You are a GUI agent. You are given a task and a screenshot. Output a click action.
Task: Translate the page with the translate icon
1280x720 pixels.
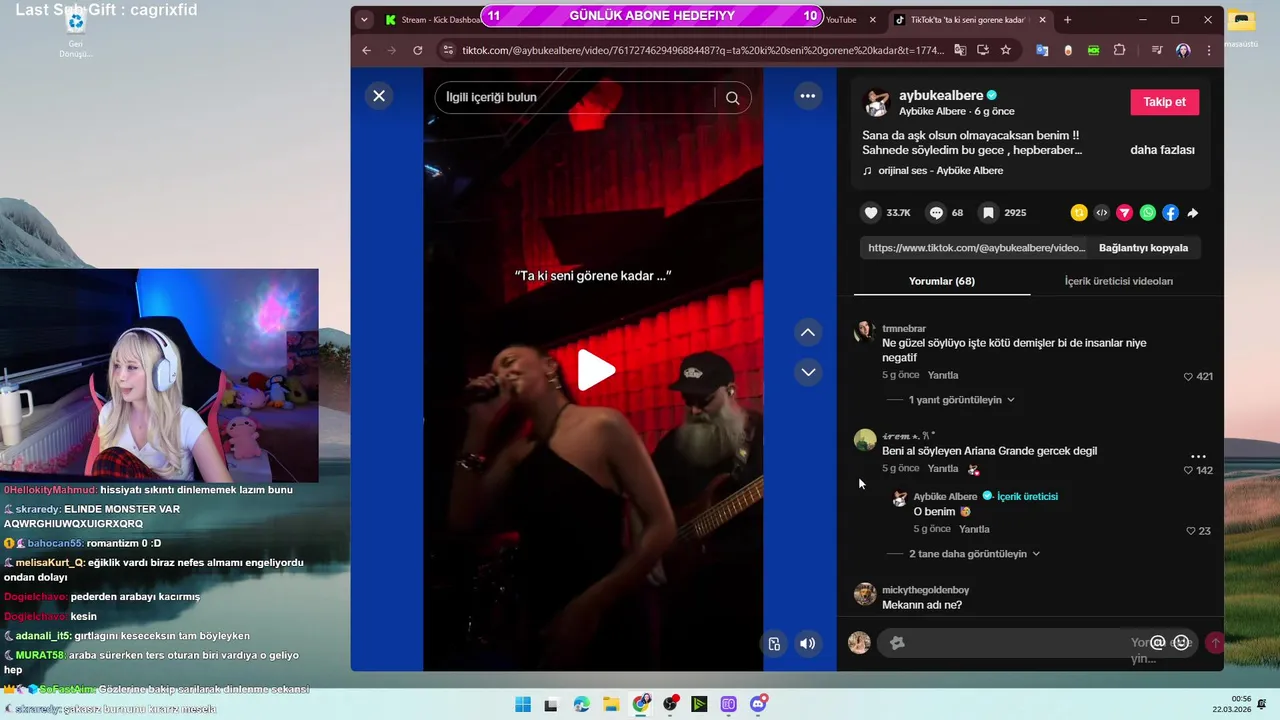point(960,50)
